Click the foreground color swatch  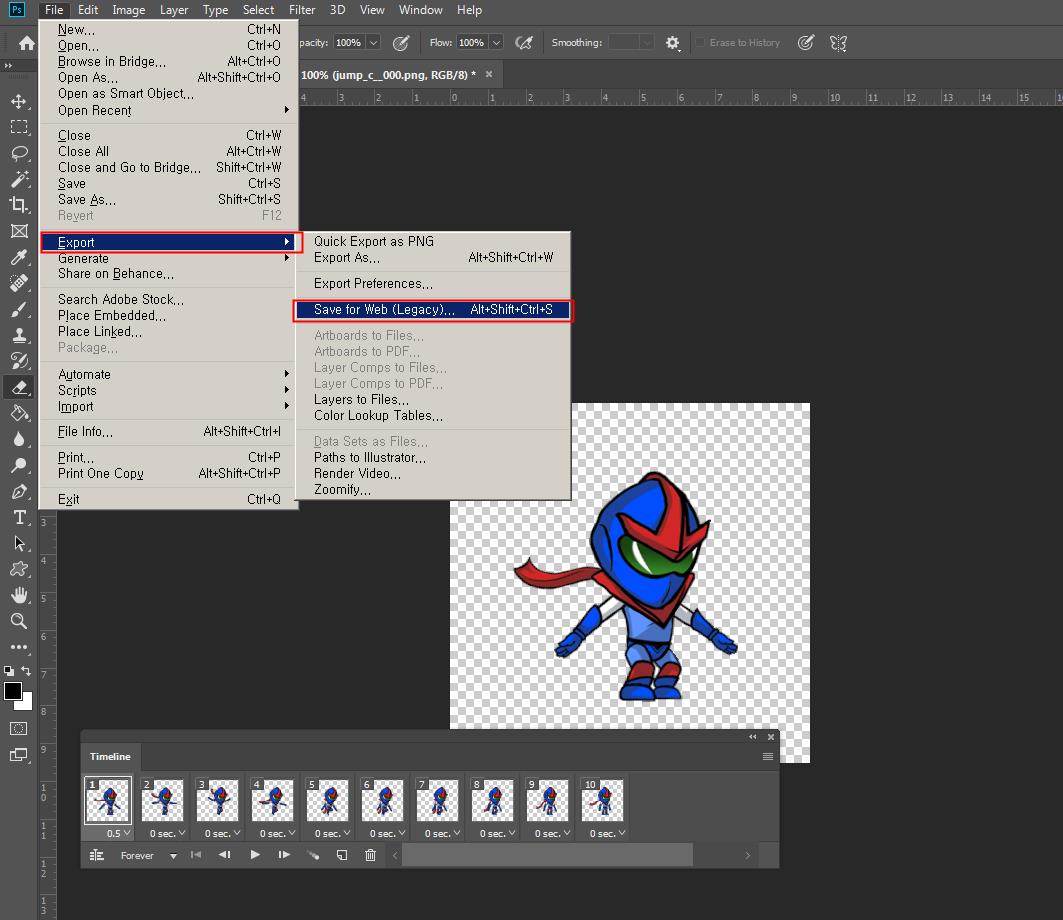(x=12, y=691)
